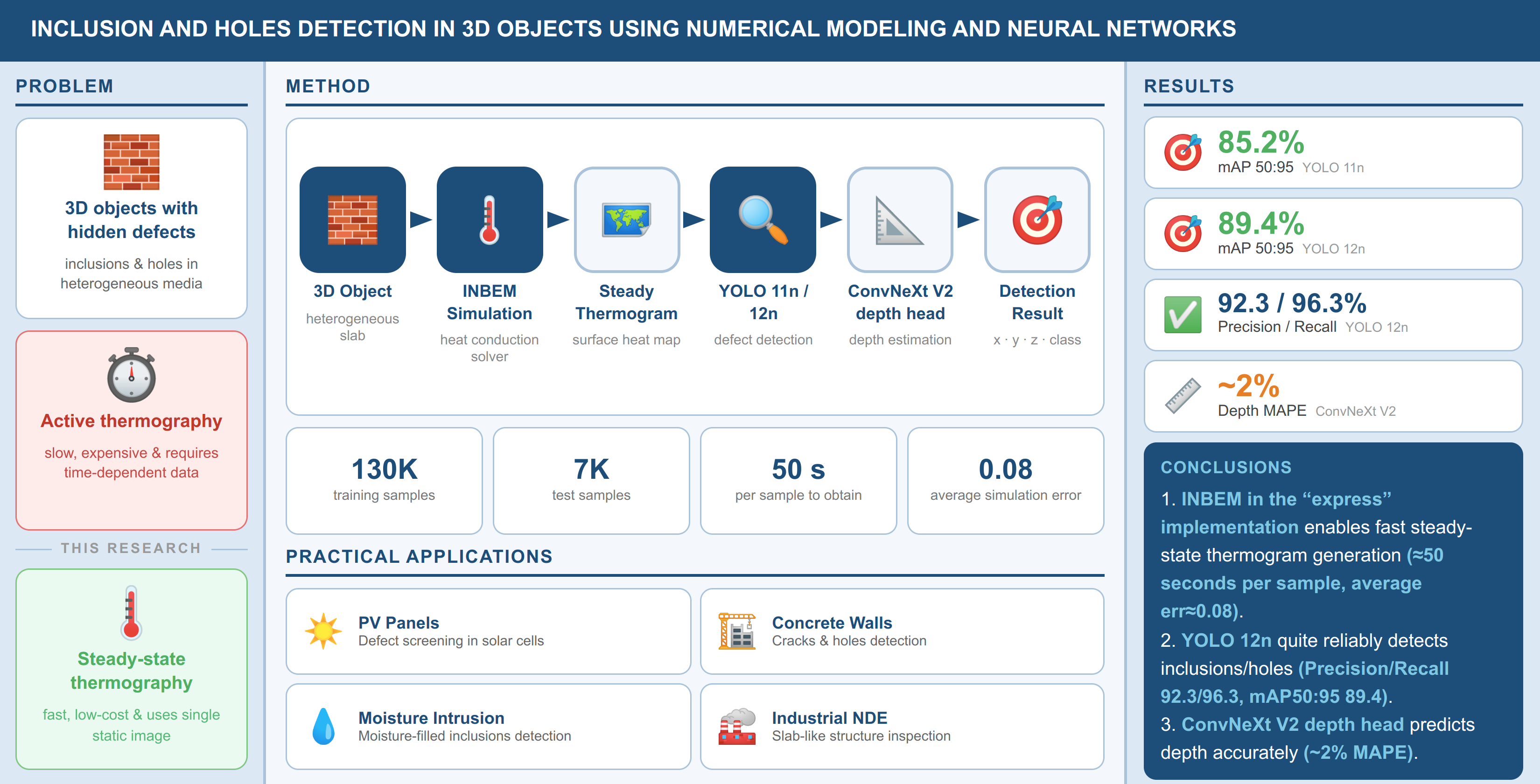Click the INBEM Simulation thermometer icon
This screenshot has height=784, width=1540.
490,220
